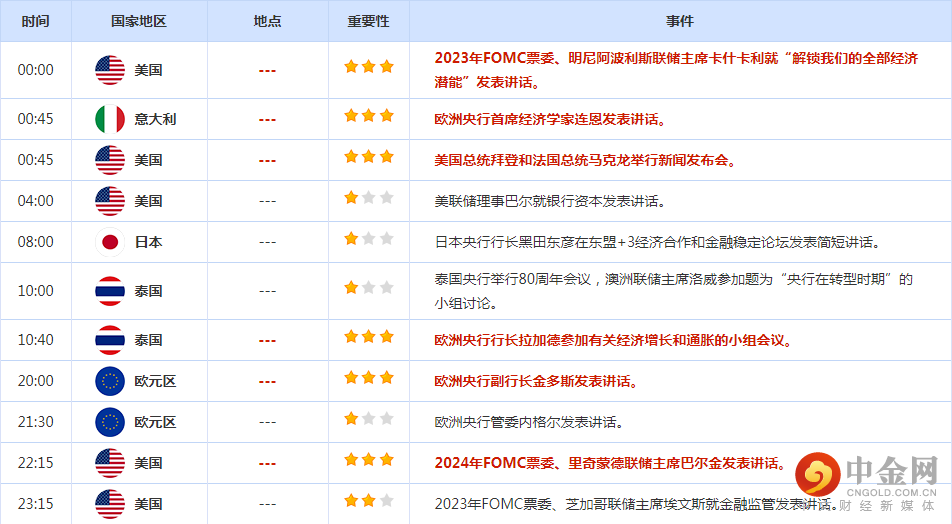Click the 22:15 time cell

click(35, 463)
